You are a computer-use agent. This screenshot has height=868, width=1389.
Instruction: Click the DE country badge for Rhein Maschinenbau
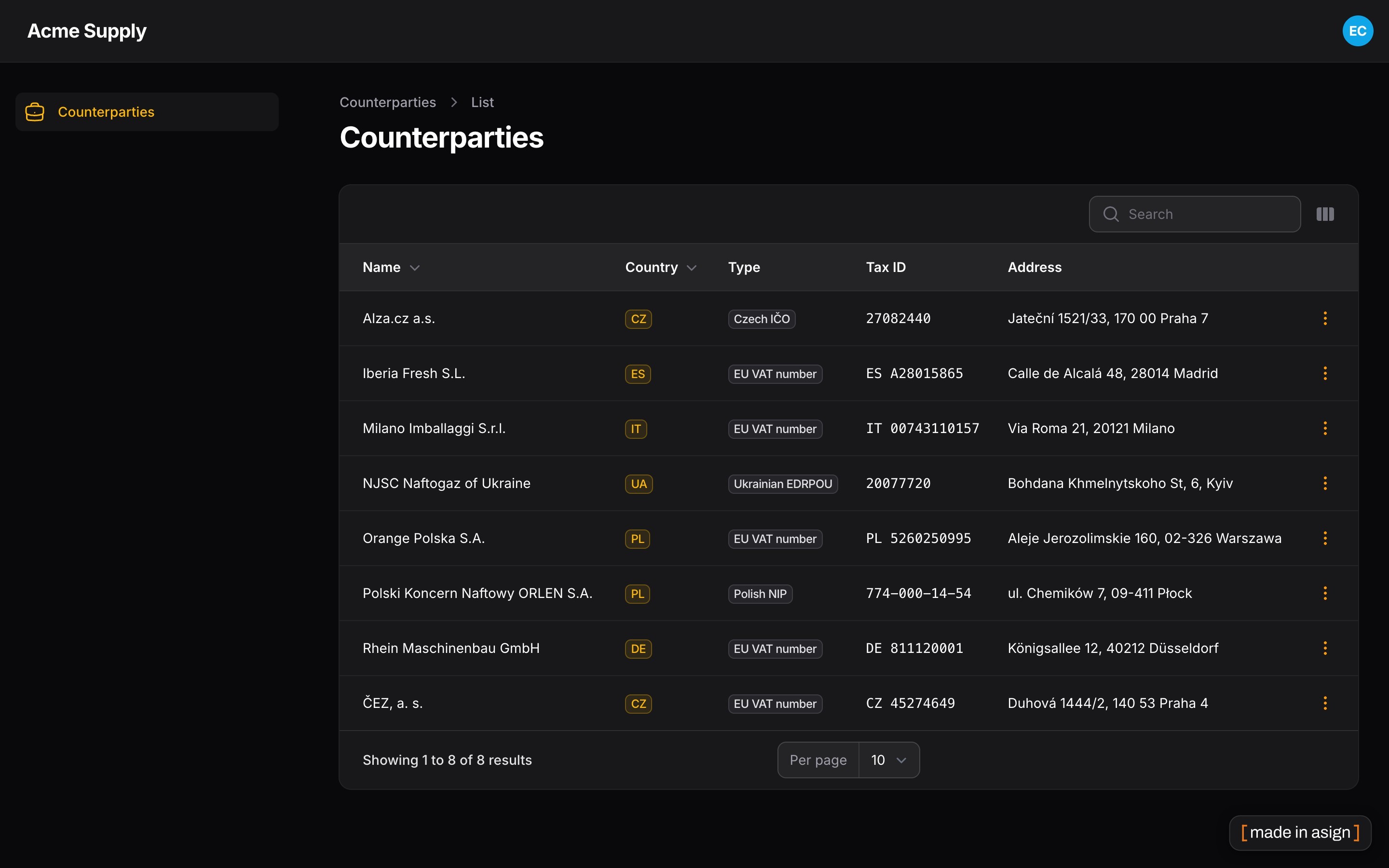638,649
